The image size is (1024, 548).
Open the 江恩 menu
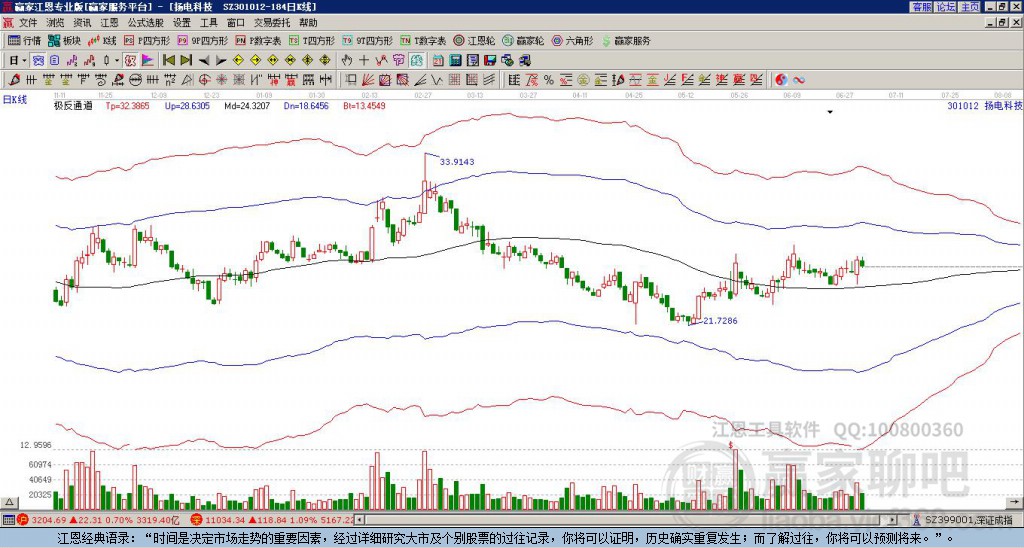tap(110, 23)
